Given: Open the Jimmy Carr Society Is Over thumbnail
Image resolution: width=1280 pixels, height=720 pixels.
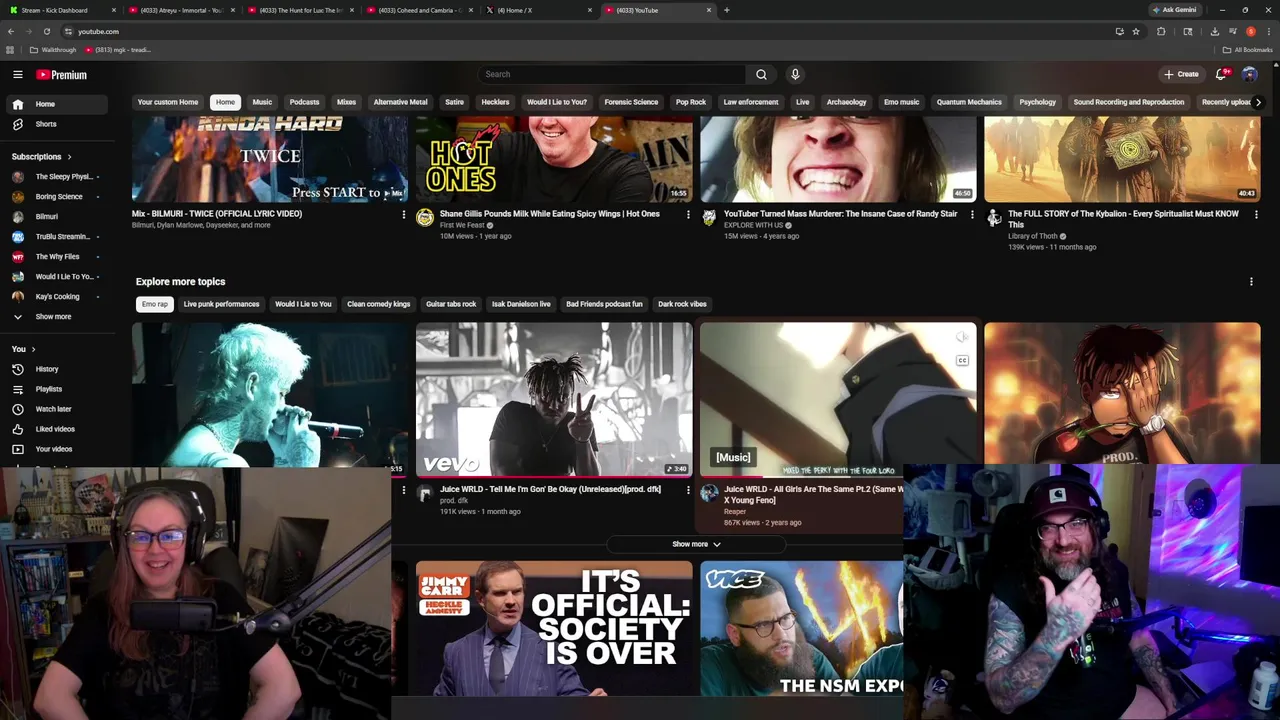Looking at the screenshot, I should 554,628.
